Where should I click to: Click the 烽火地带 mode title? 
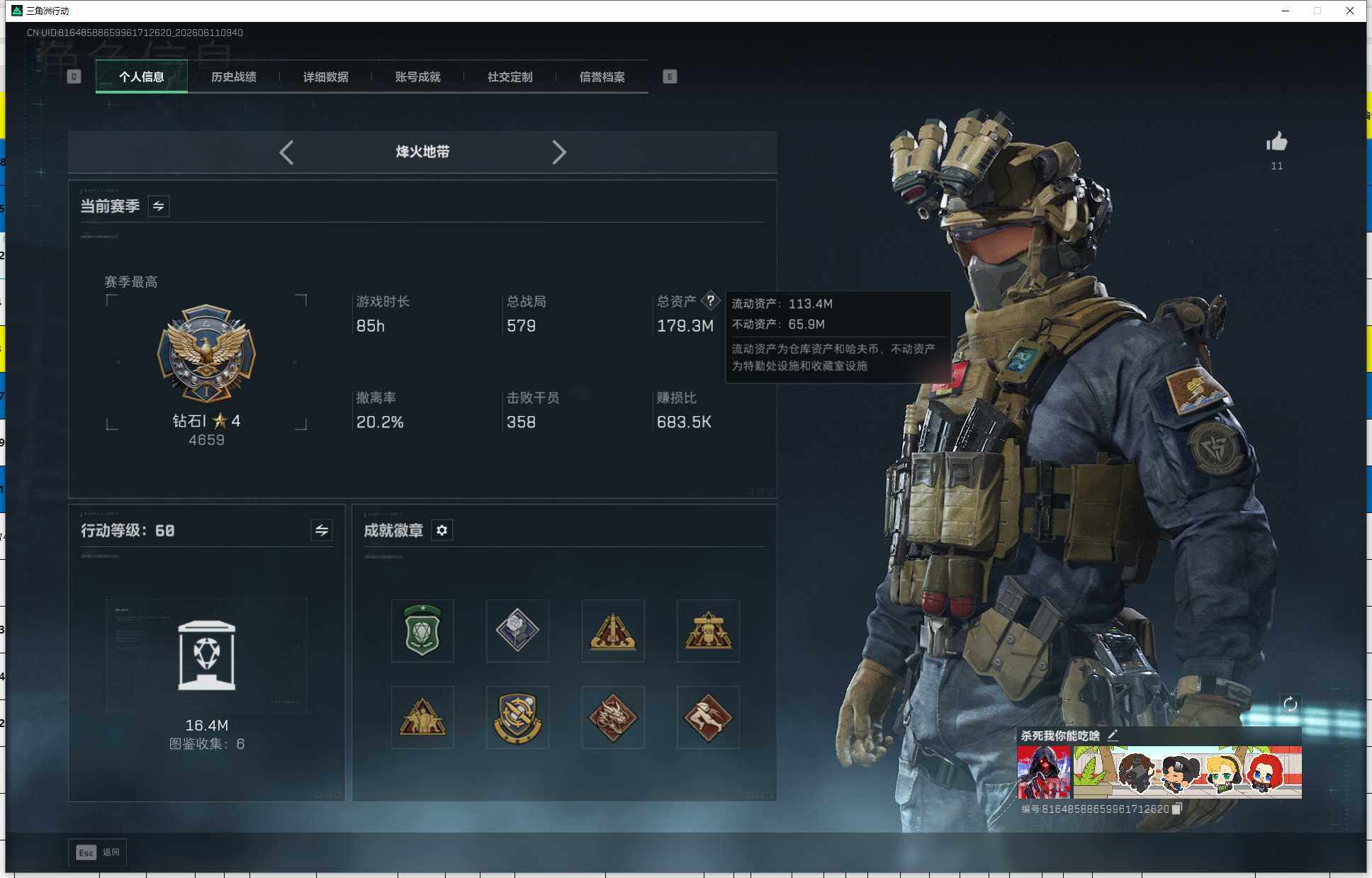coord(422,152)
